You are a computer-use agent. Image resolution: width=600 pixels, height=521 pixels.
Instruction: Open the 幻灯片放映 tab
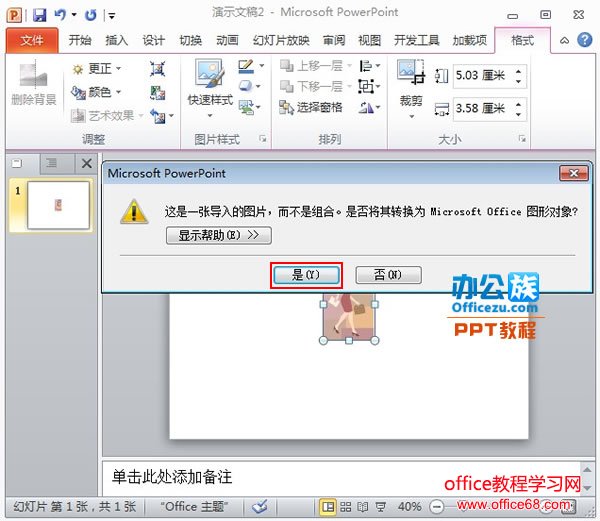pyautogui.click(x=281, y=40)
